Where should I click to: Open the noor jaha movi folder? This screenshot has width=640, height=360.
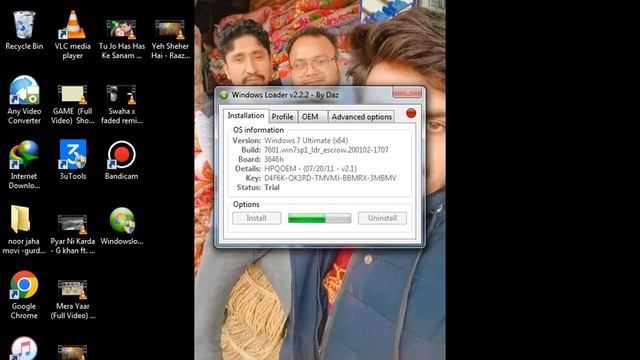click(x=24, y=230)
